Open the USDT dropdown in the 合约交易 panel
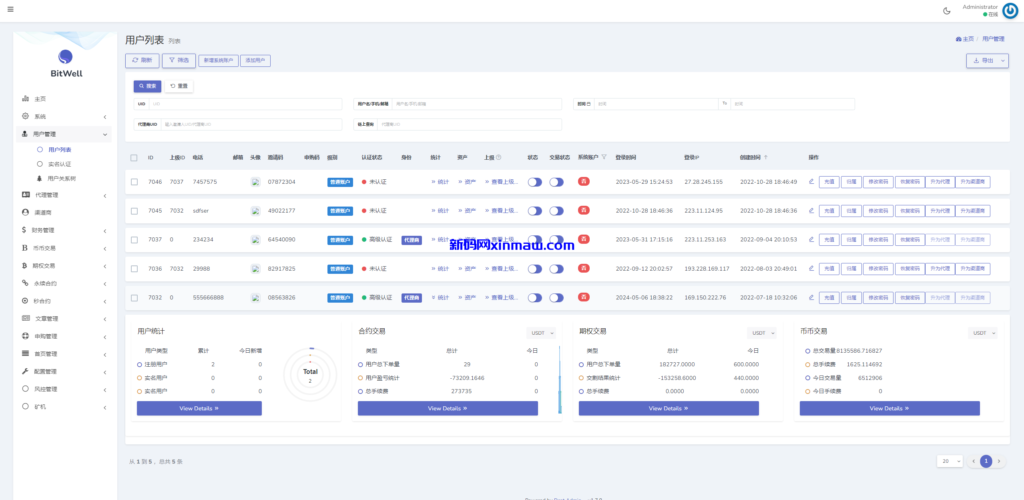Viewport: 1024px width, 500px height. point(540,333)
